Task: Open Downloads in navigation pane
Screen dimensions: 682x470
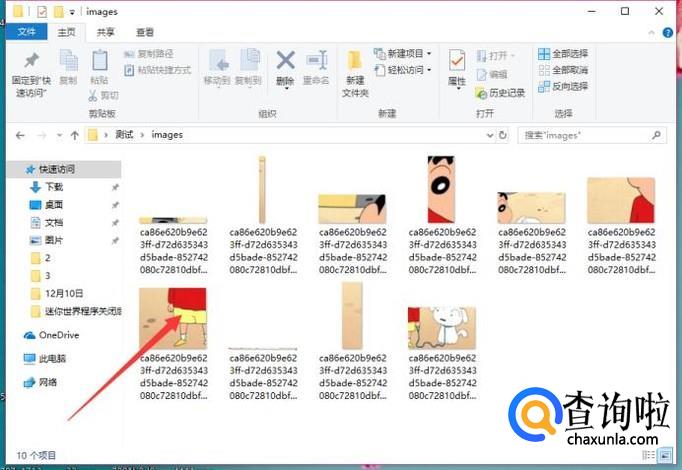Action: click(54, 187)
